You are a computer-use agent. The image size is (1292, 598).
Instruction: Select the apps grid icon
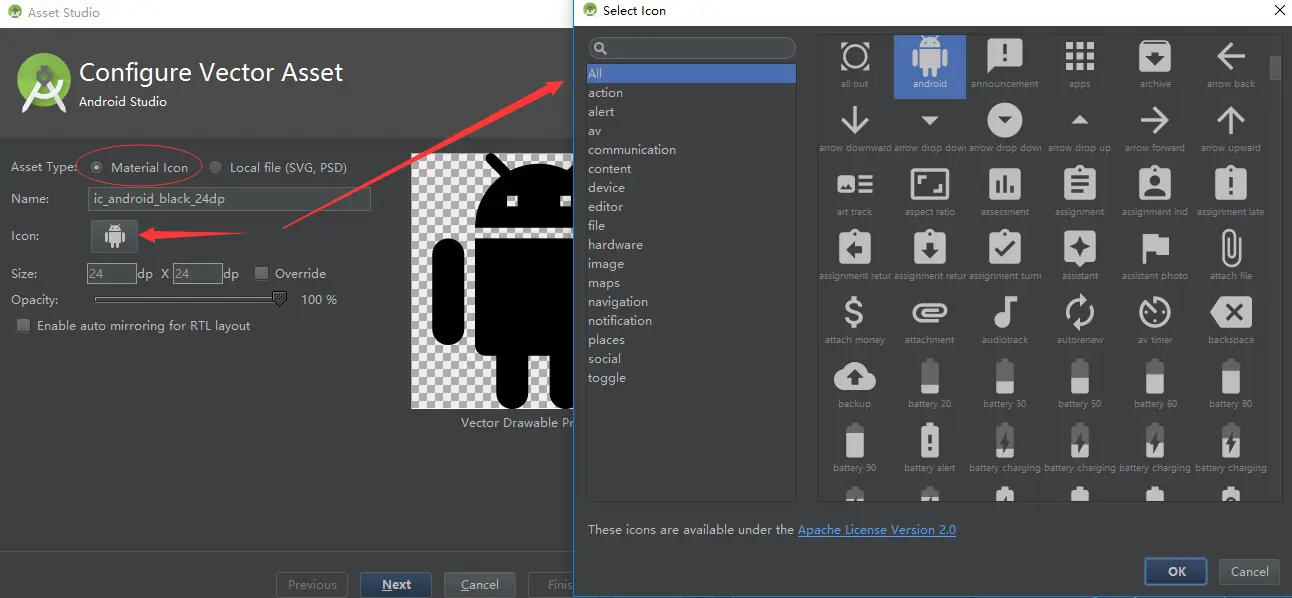pyautogui.click(x=1080, y=57)
